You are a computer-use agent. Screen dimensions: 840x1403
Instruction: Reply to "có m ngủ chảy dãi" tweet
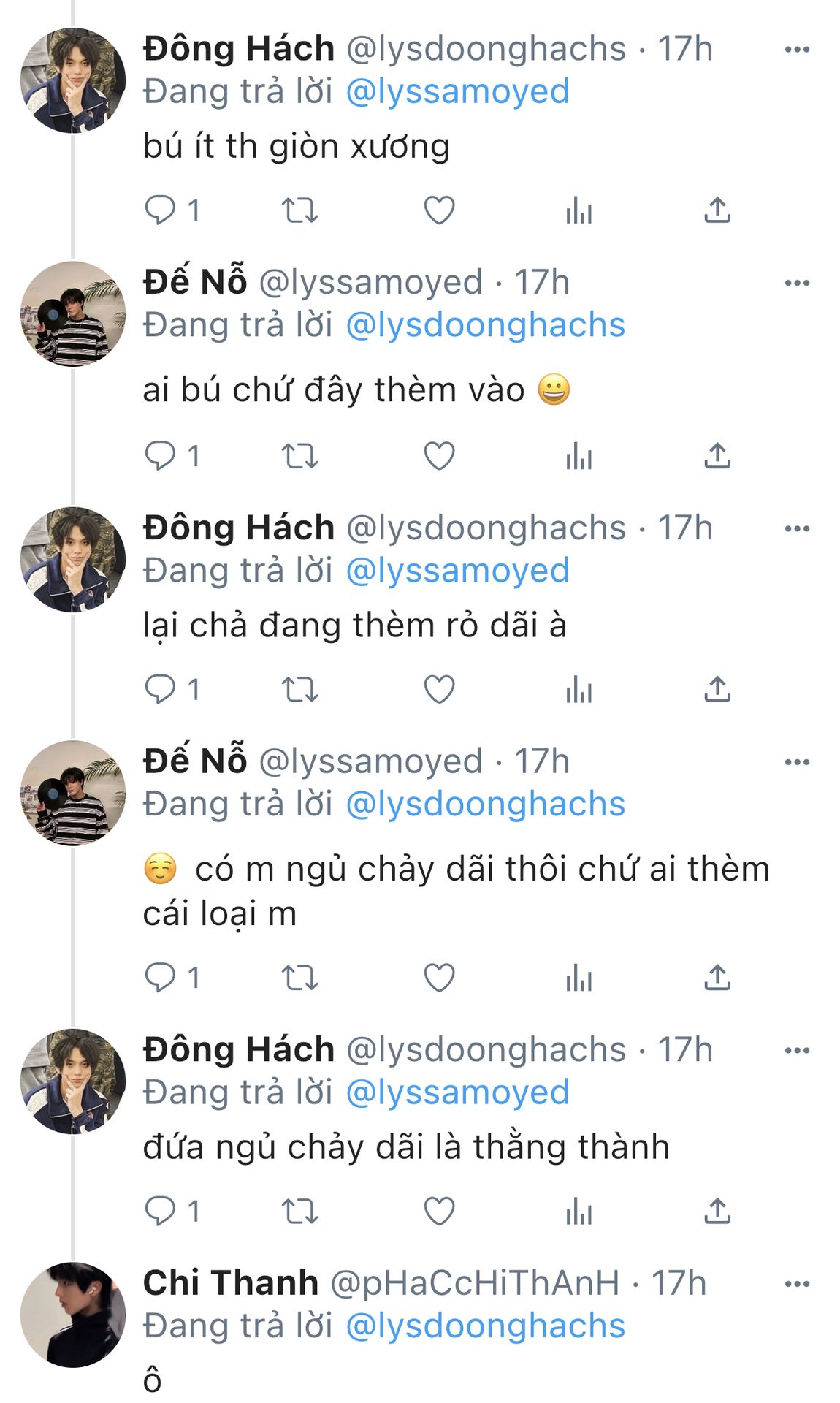(x=161, y=978)
